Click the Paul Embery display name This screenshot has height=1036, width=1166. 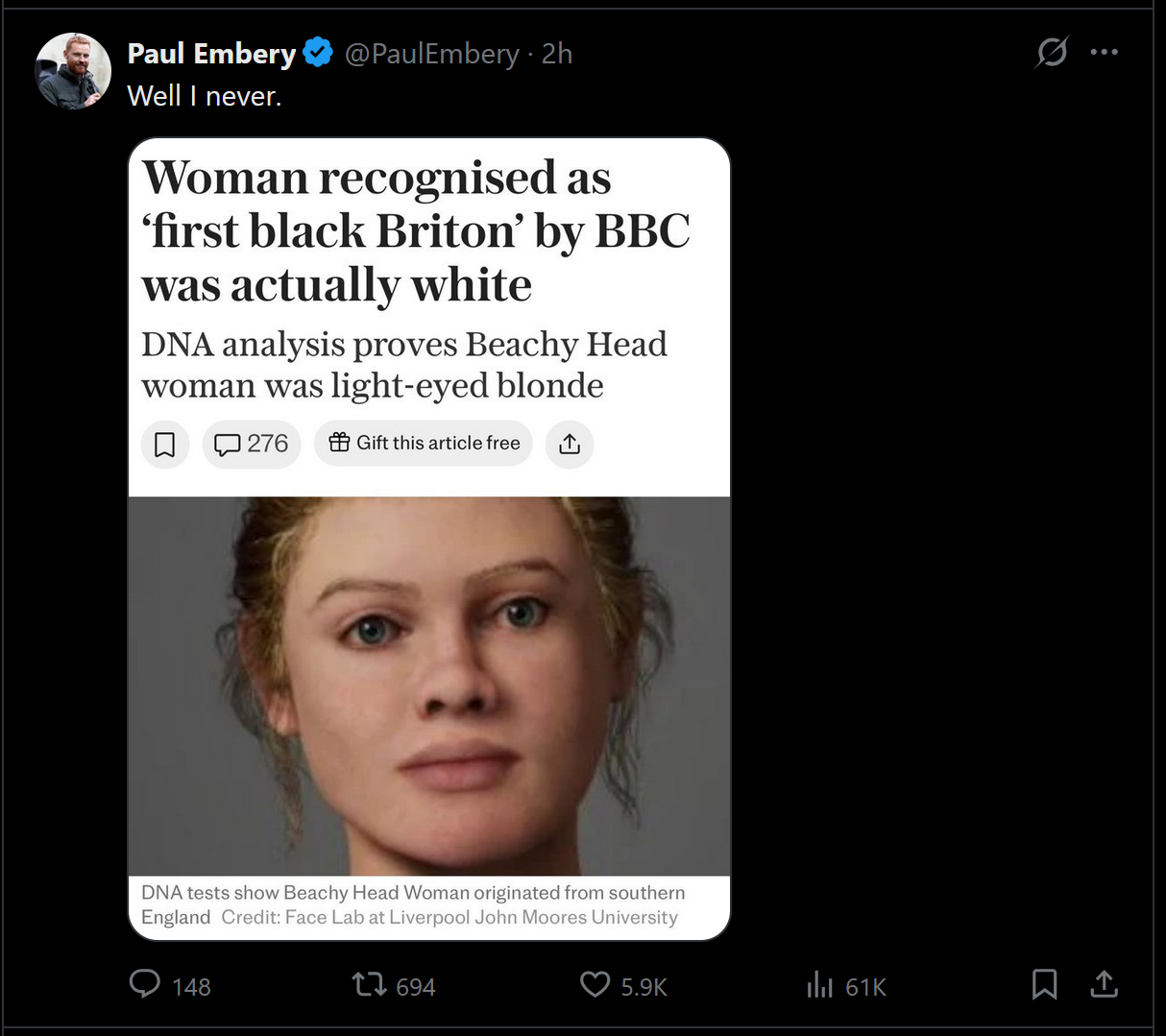[211, 54]
